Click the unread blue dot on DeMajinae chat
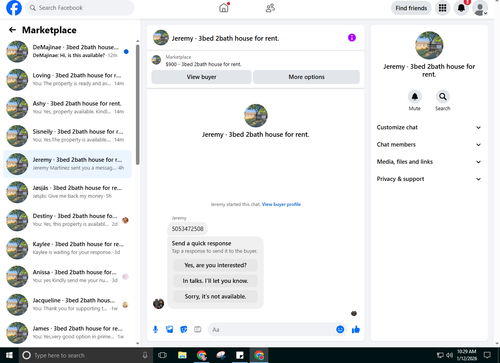Image resolution: width=500 pixels, height=363 pixels. [x=126, y=51]
